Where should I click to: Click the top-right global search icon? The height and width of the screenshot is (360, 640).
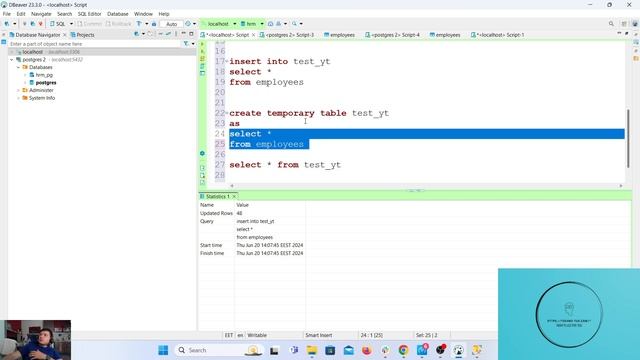click(x=611, y=24)
